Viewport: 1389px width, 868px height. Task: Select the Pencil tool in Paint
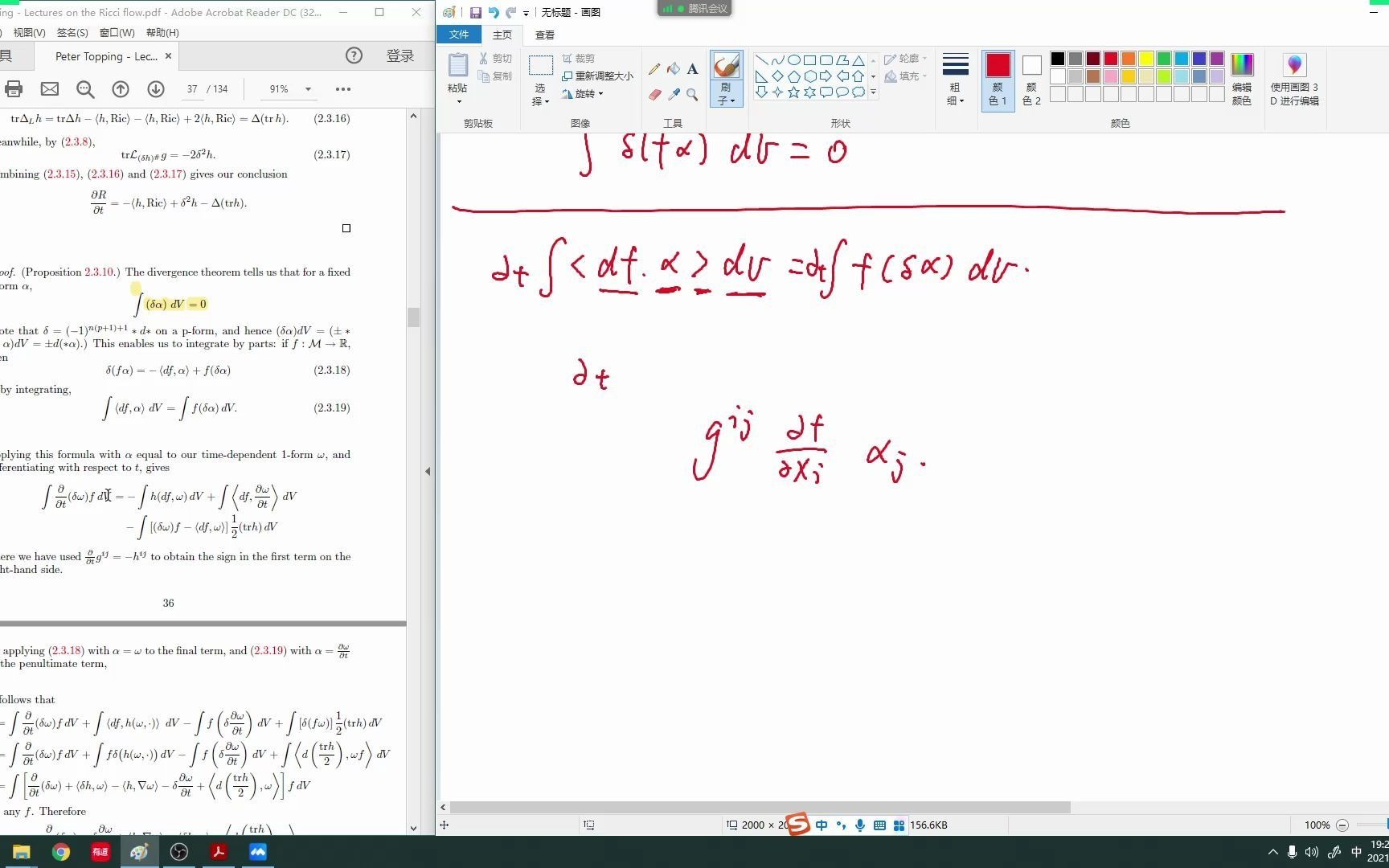tap(653, 68)
